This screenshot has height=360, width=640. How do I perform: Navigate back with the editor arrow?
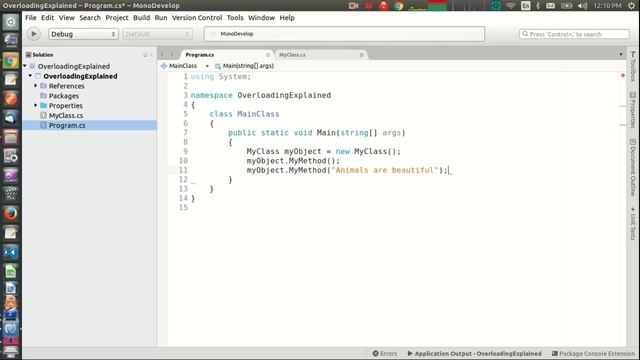click(x=162, y=54)
